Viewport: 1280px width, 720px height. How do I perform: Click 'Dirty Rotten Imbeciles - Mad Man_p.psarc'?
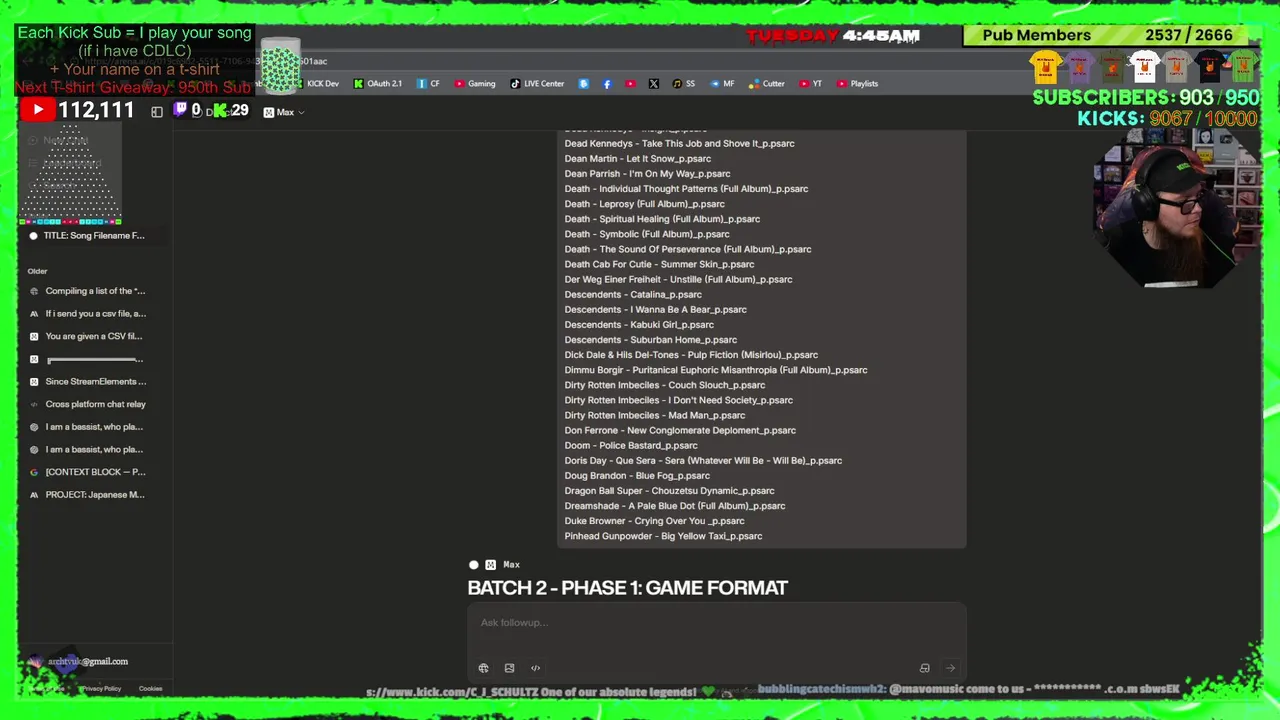654,415
